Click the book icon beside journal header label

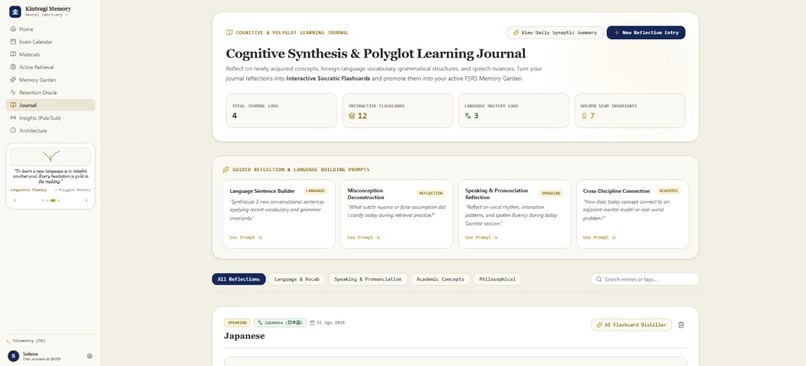coord(229,32)
